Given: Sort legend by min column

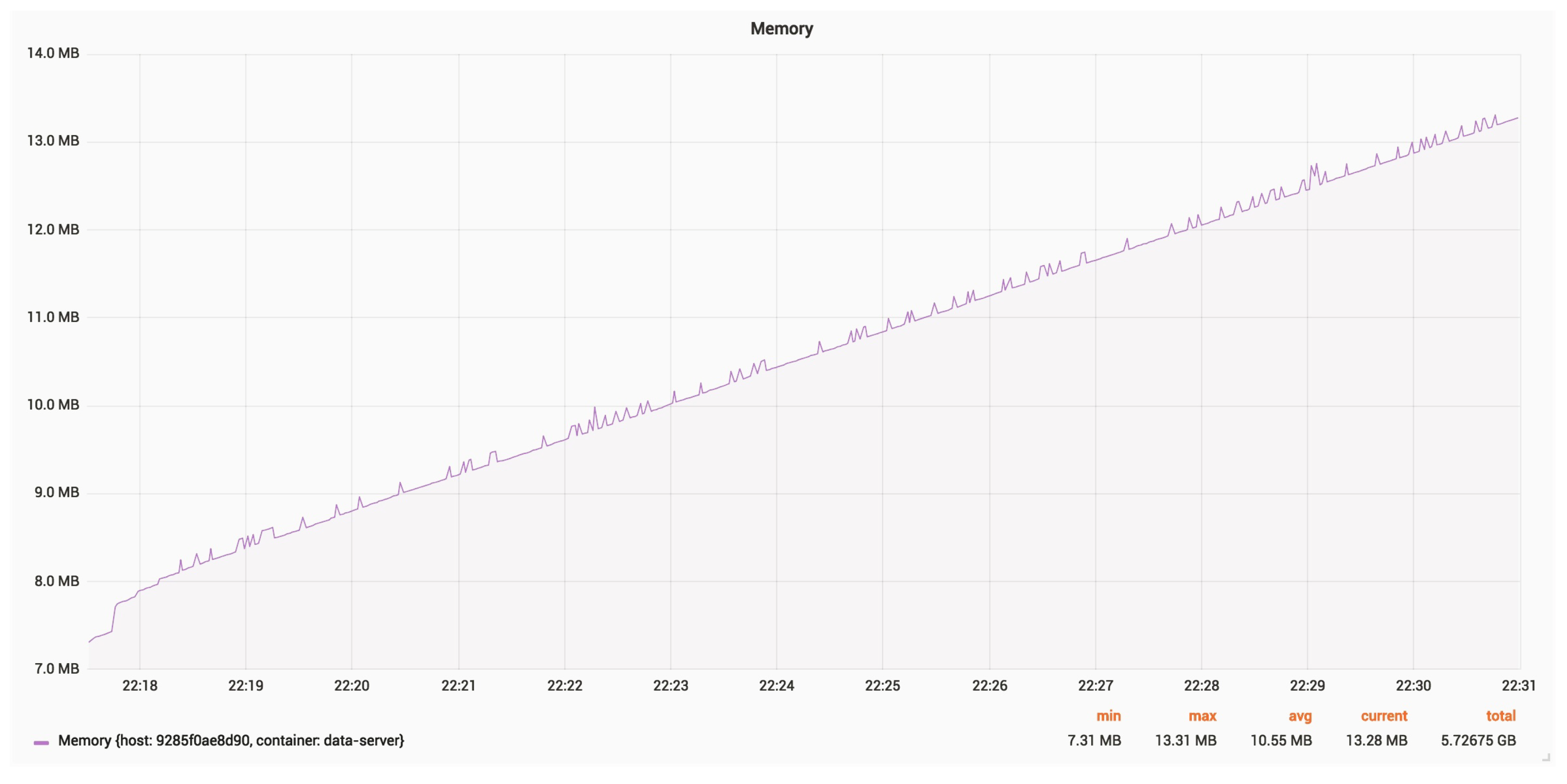Looking at the screenshot, I should click(1108, 716).
